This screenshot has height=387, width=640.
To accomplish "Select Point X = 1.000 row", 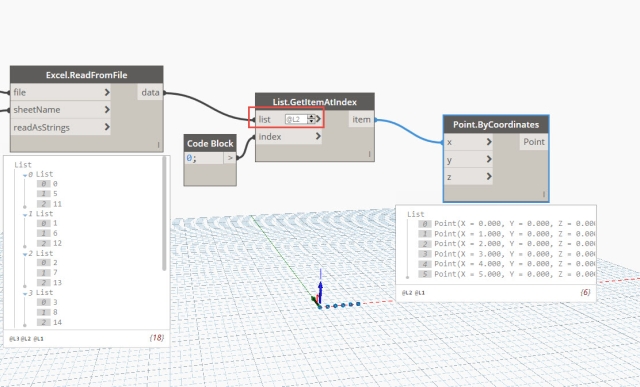I will coord(506,234).
